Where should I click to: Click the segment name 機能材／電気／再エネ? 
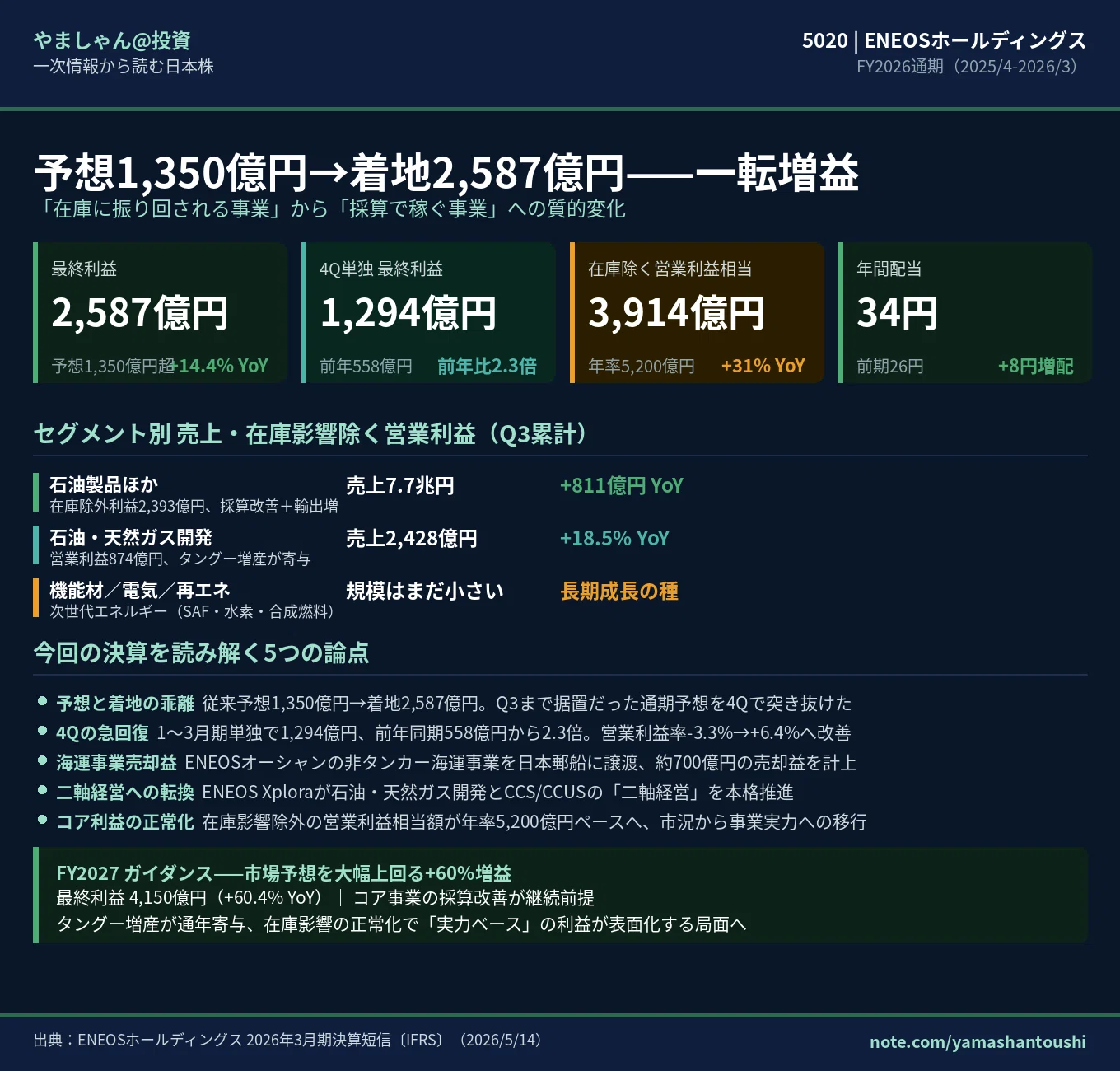point(140,591)
